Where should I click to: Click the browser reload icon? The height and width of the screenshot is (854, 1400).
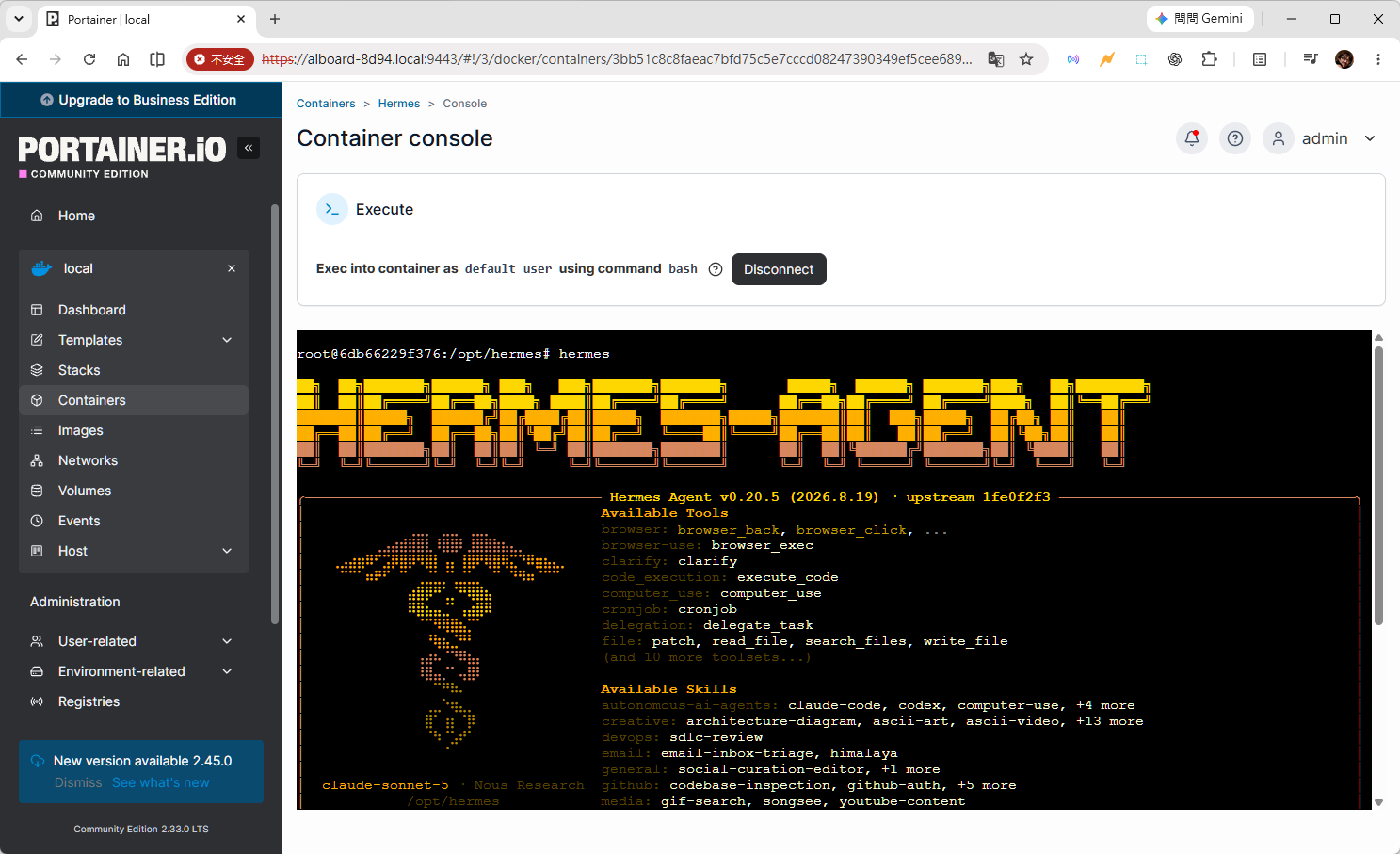tap(89, 59)
